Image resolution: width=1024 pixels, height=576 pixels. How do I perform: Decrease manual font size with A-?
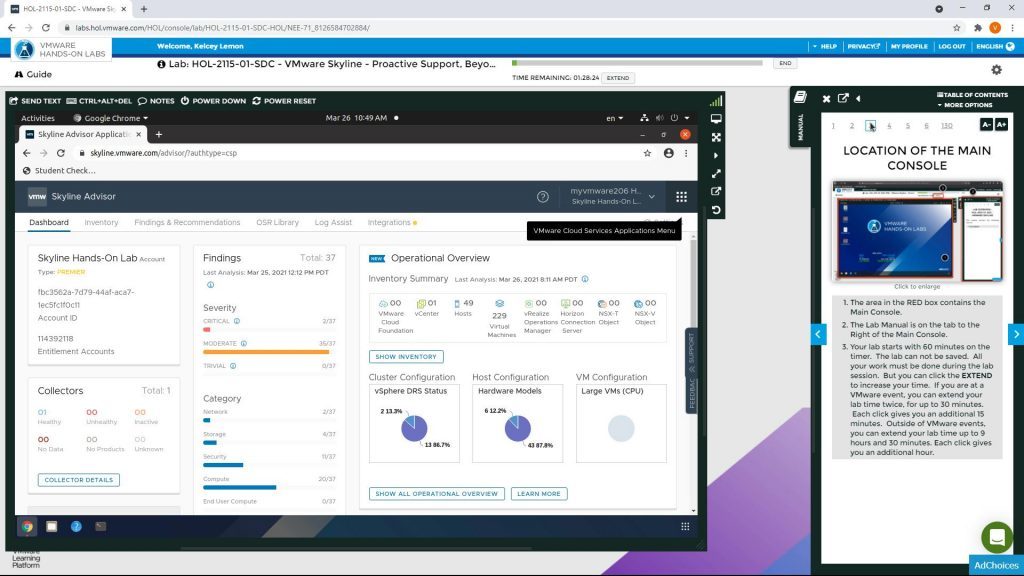[986, 124]
